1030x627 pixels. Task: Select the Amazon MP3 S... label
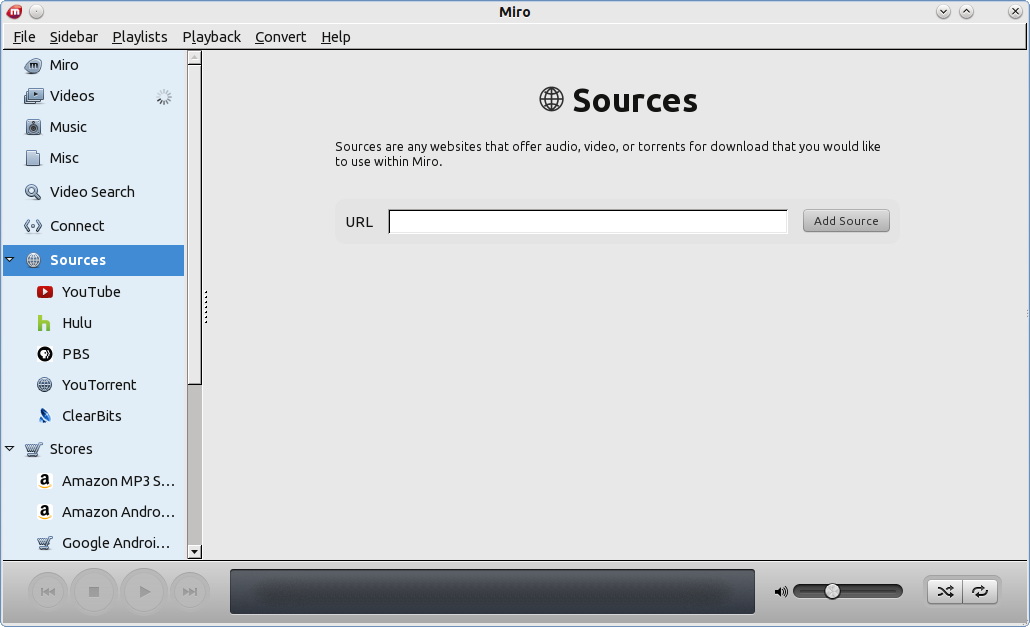[119, 481]
